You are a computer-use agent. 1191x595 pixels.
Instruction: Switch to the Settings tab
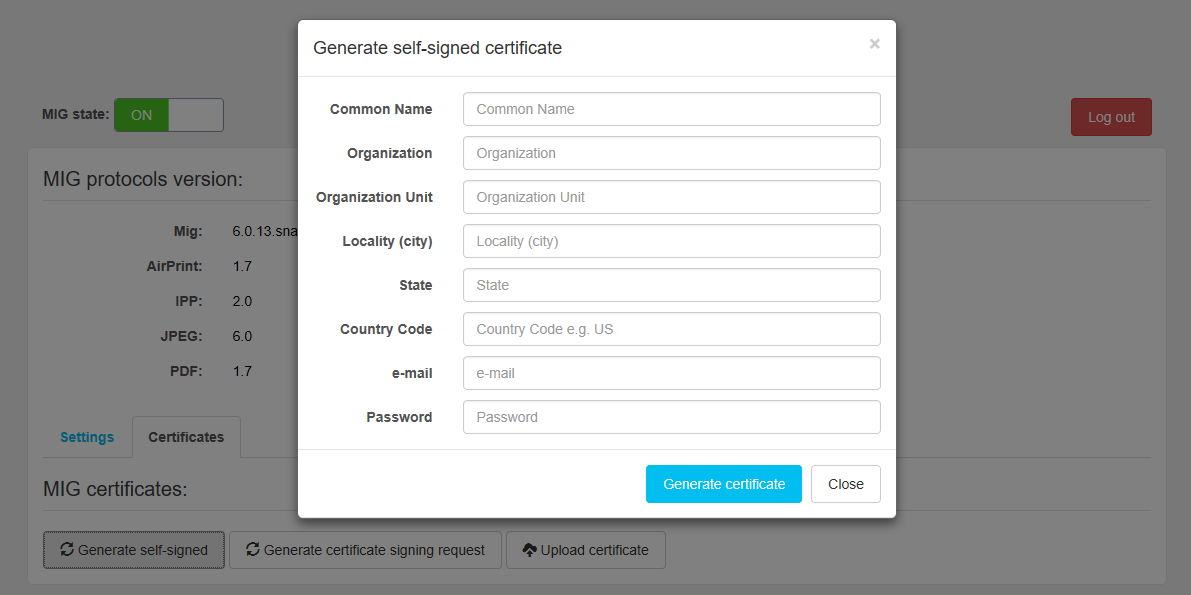coord(87,437)
